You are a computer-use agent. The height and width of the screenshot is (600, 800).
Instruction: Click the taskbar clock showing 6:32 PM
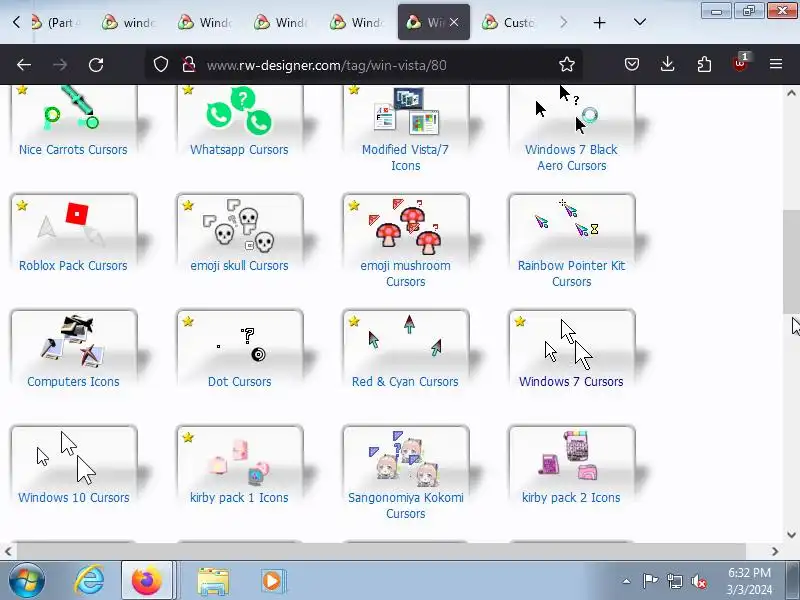[749, 581]
